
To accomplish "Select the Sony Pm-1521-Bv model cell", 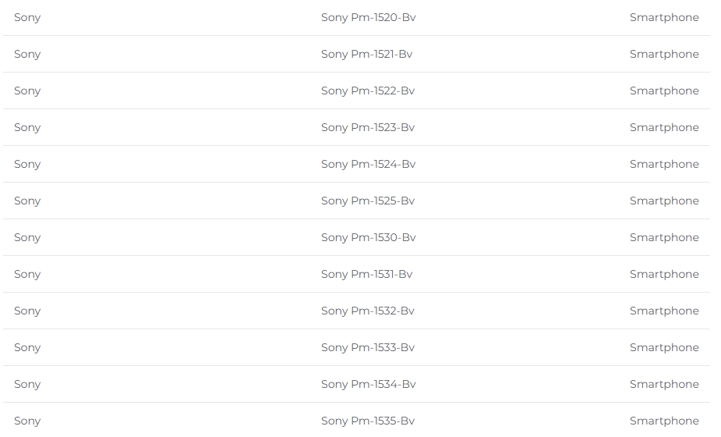I will (x=367, y=54).
